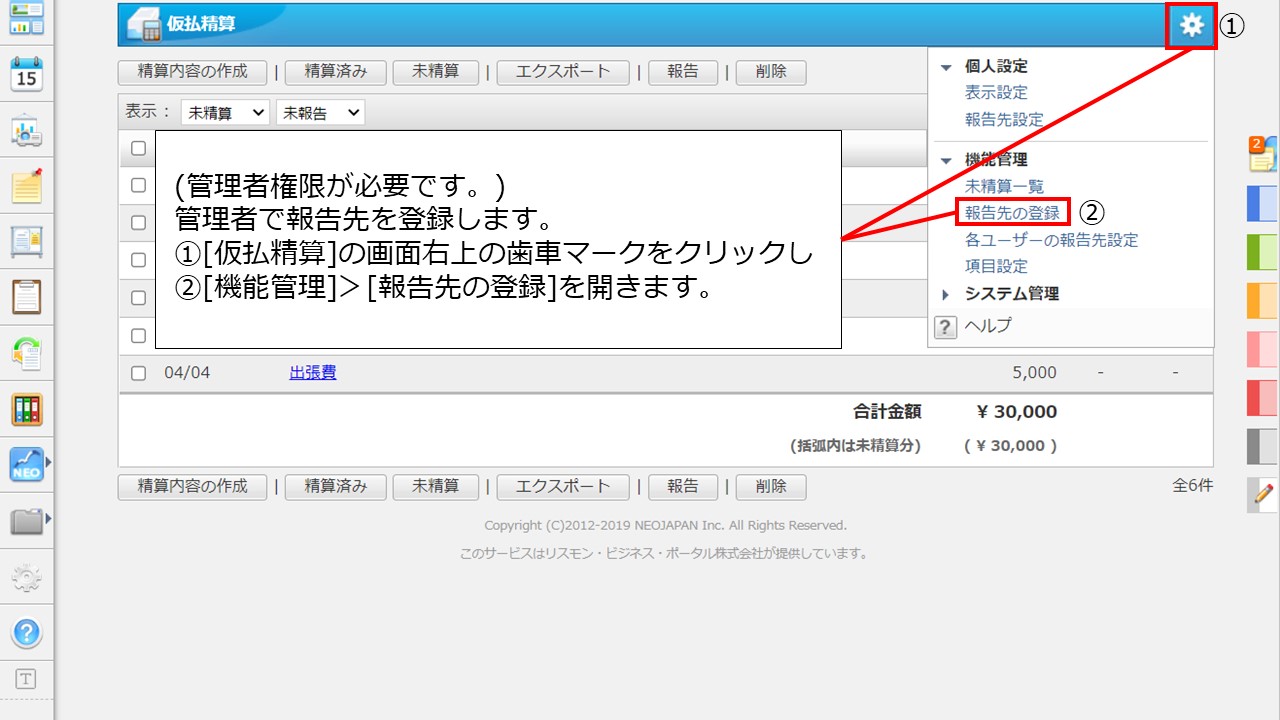Tick the first row checkbox under header

tap(139, 184)
